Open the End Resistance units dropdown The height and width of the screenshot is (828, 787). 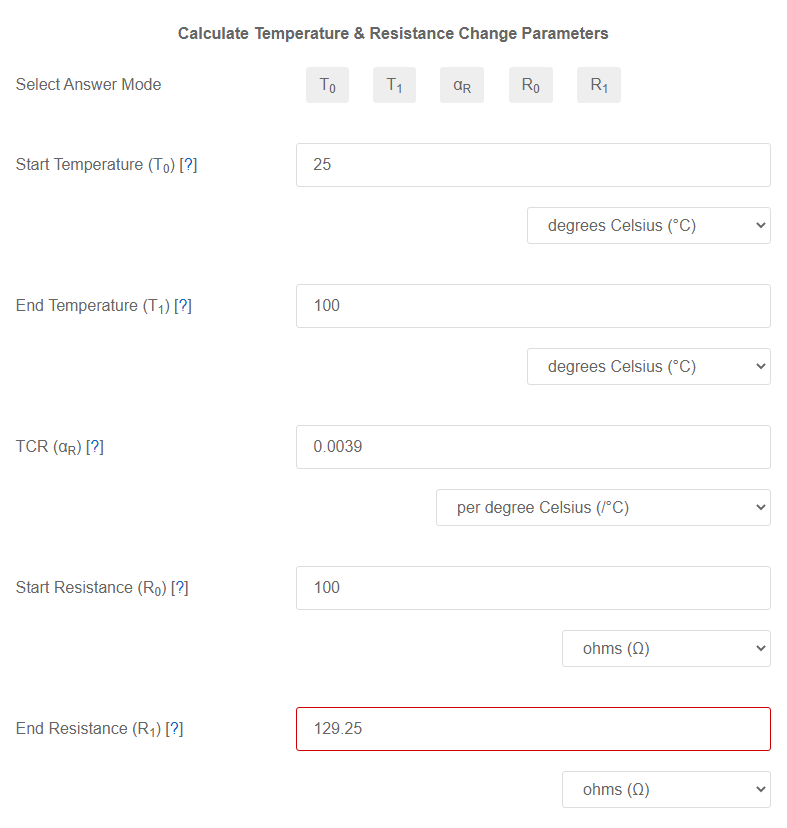666,789
